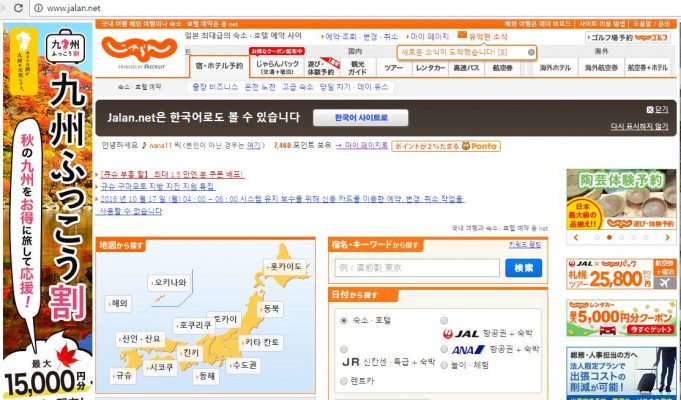Click the hotel keyword search field
This screenshot has width=681, height=400.
click(417, 268)
